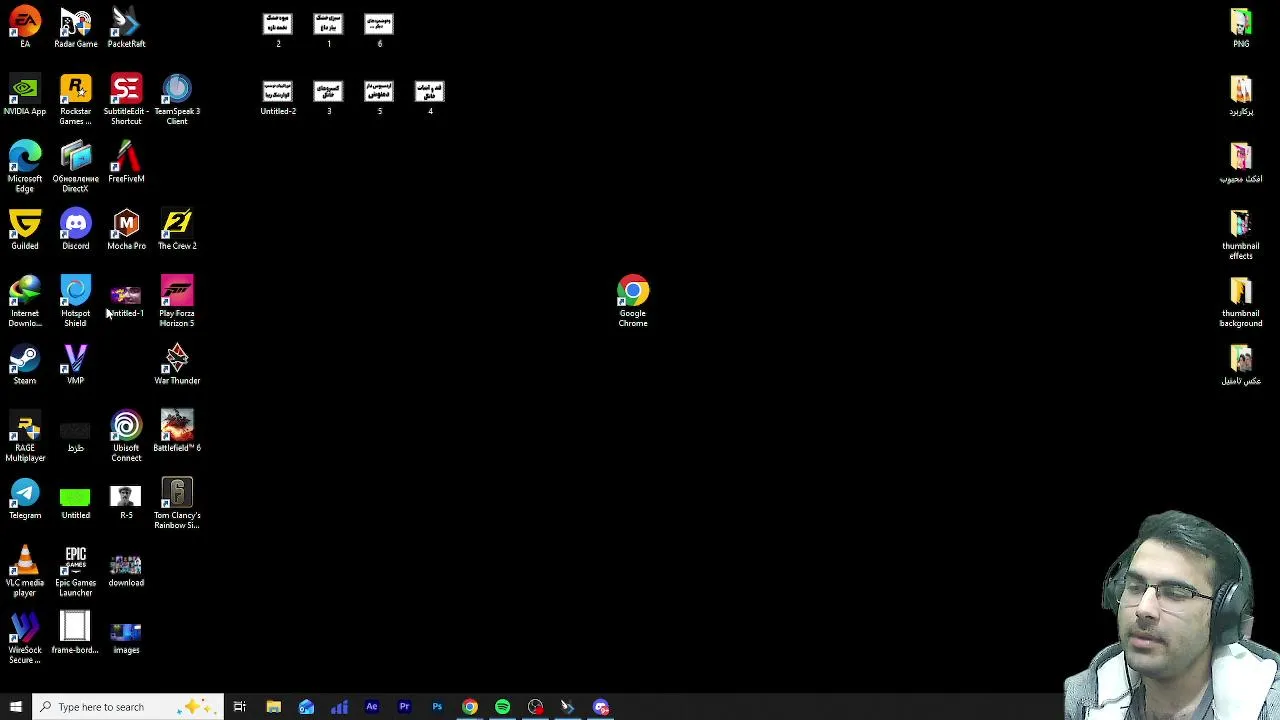Launch Photoshop from the taskbar
Viewport: 1280px width, 720px height.
[437, 707]
